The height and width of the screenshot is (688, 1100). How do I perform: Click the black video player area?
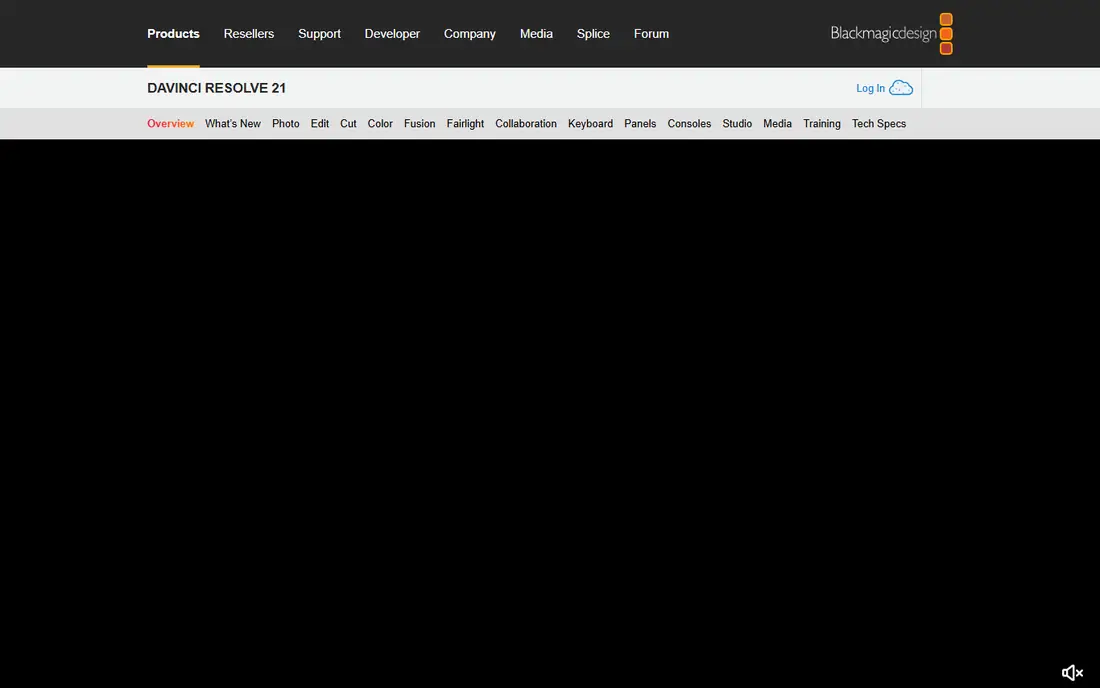(550, 413)
